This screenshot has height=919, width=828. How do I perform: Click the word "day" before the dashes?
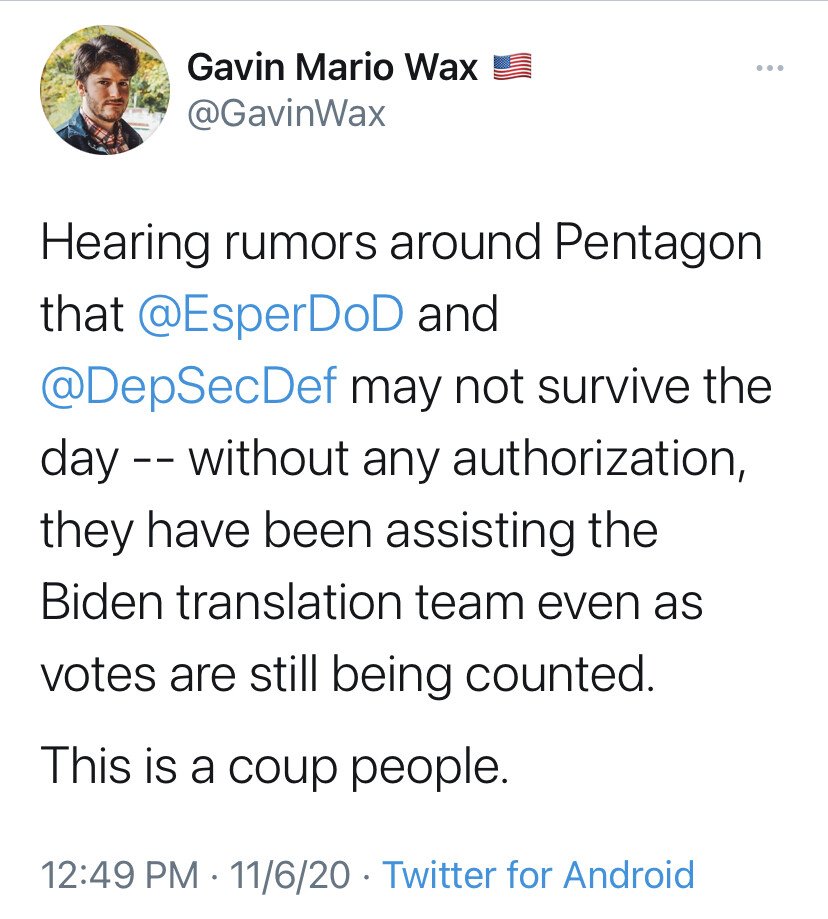pos(80,459)
